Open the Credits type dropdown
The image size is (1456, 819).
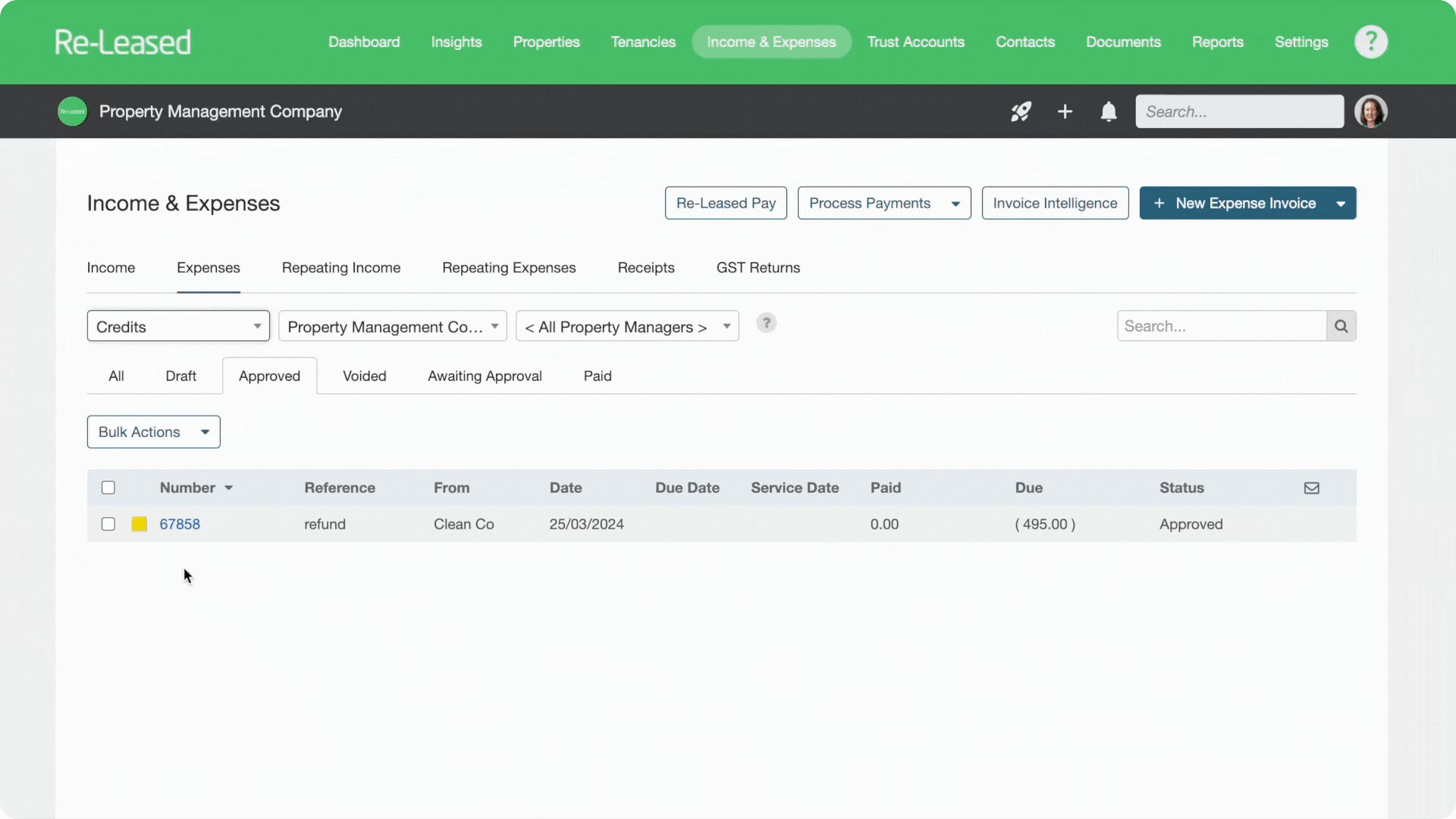(178, 326)
